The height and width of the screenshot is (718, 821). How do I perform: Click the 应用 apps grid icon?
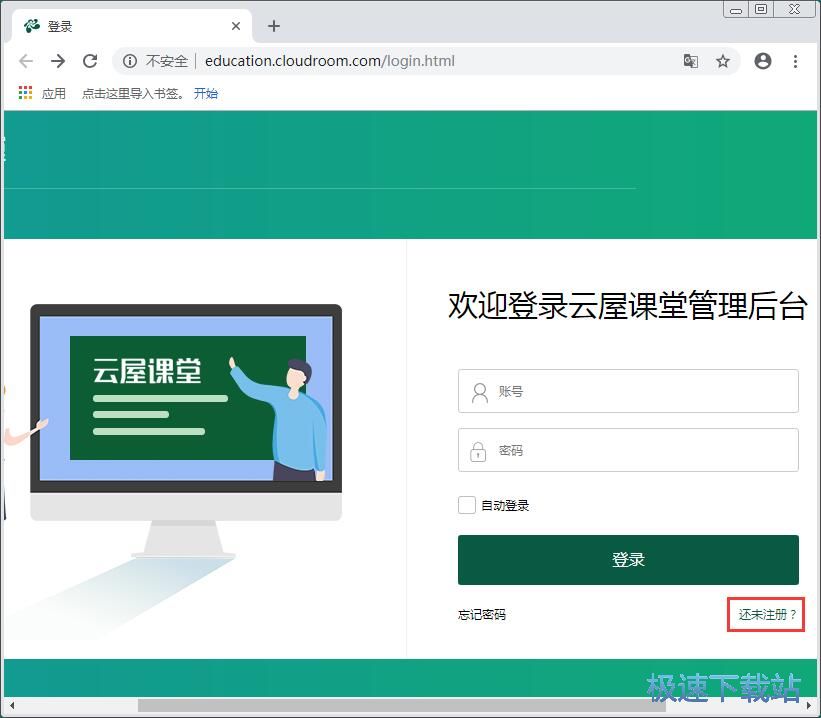click(x=24, y=93)
